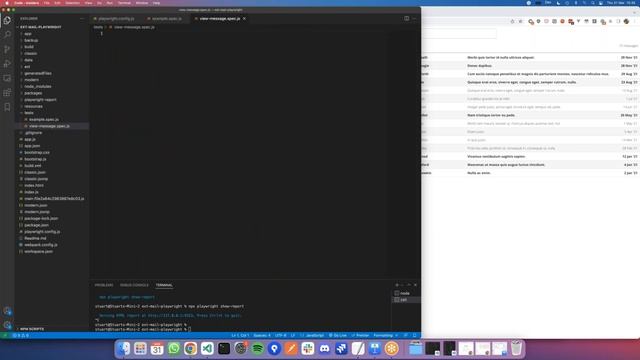Open example.spec.js in tests folder
The image size is (640, 360).
point(44,120)
